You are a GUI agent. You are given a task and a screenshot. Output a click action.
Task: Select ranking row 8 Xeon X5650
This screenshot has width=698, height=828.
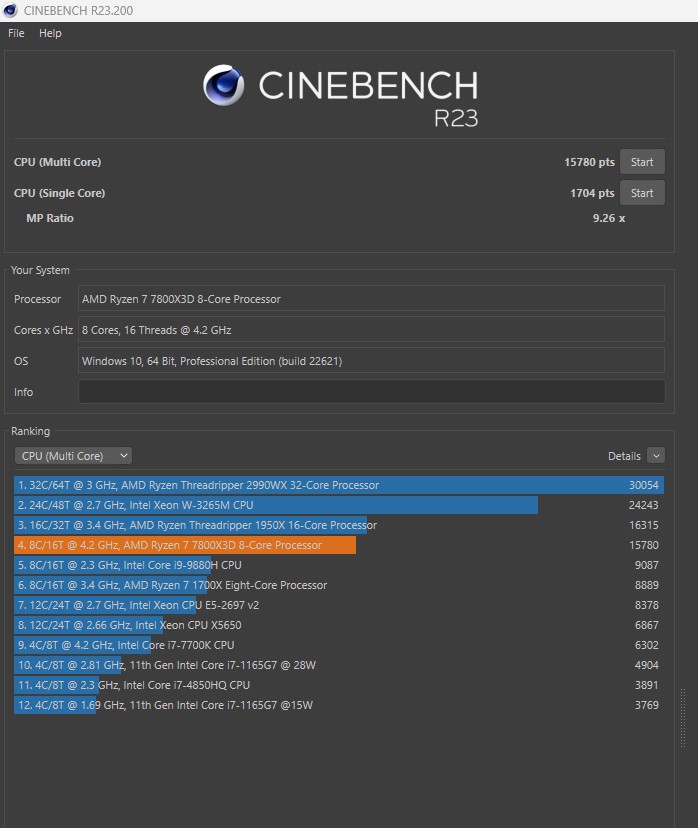point(339,625)
